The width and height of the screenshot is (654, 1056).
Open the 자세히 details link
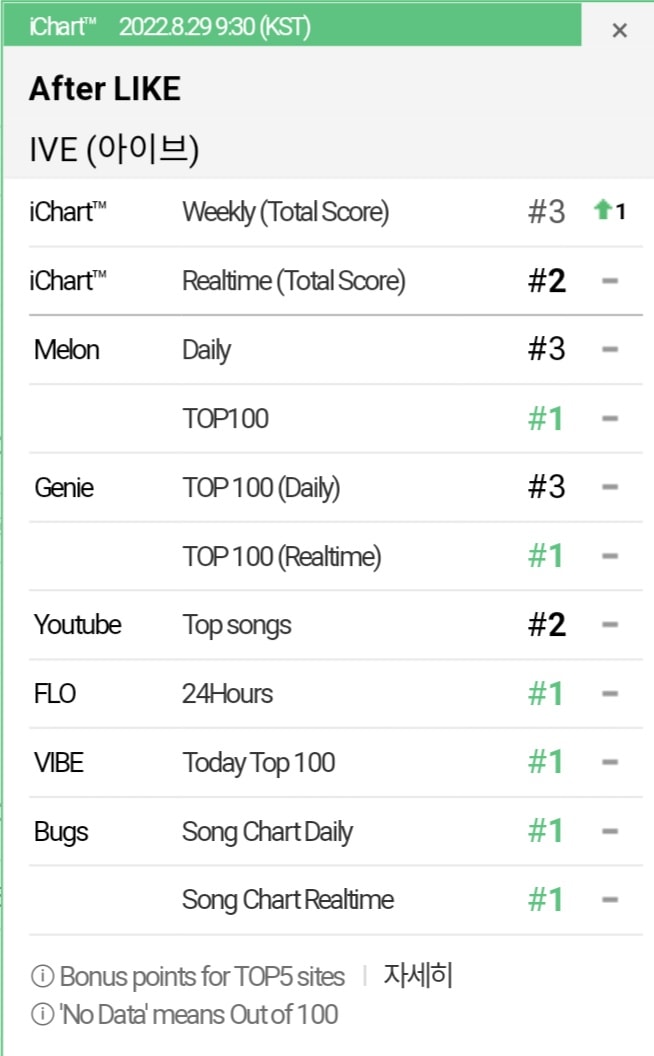pos(418,975)
